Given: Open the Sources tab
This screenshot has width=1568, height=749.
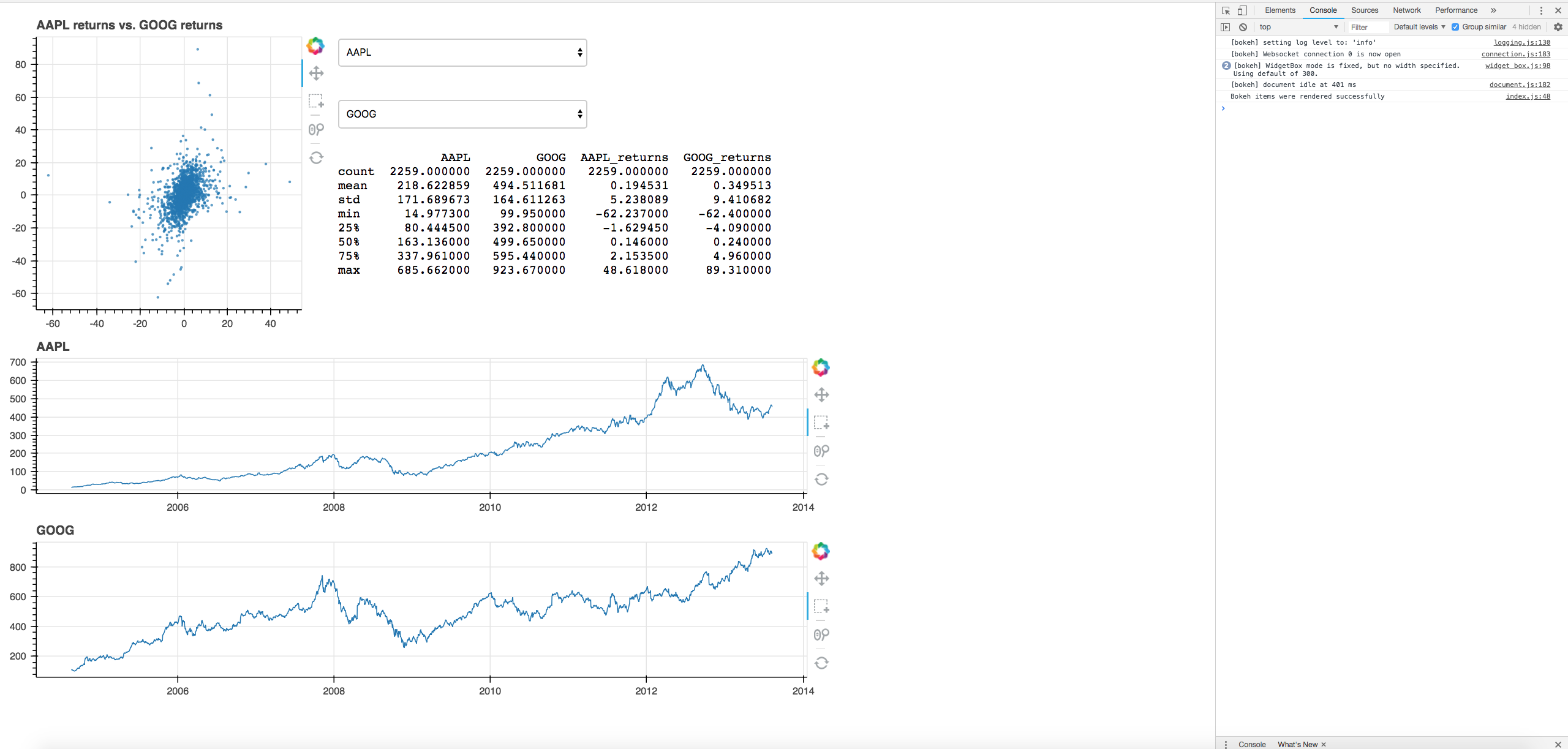Looking at the screenshot, I should click(1365, 10).
